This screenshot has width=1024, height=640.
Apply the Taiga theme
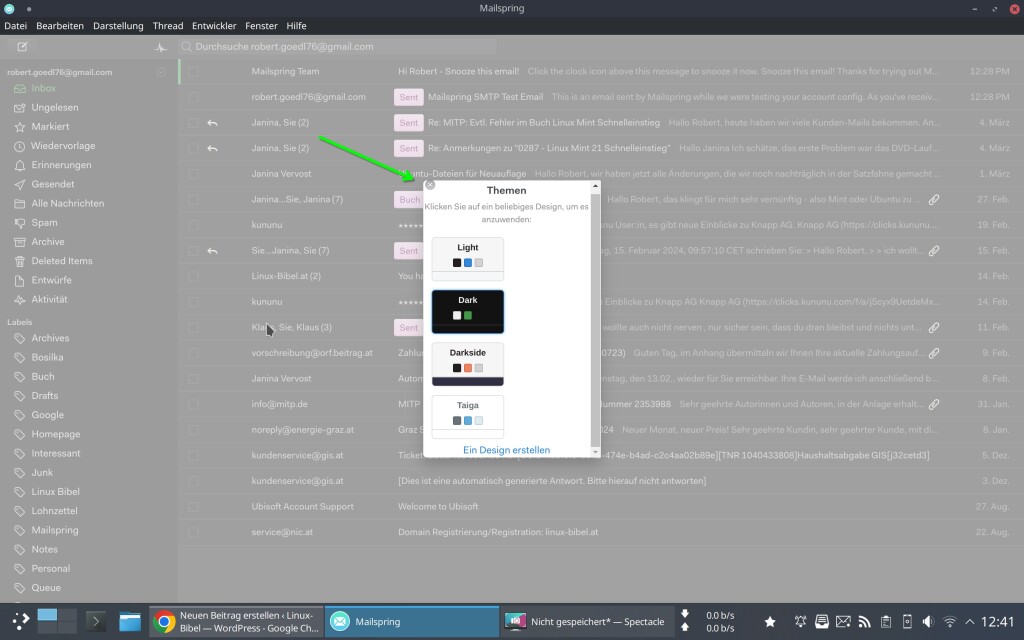coord(468,417)
